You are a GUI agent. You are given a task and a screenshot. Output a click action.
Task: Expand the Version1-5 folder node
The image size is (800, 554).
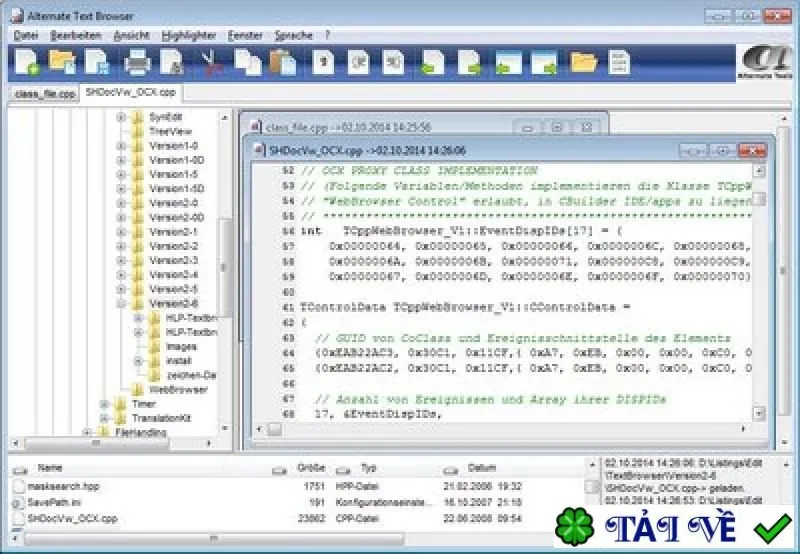pyautogui.click(x=121, y=174)
